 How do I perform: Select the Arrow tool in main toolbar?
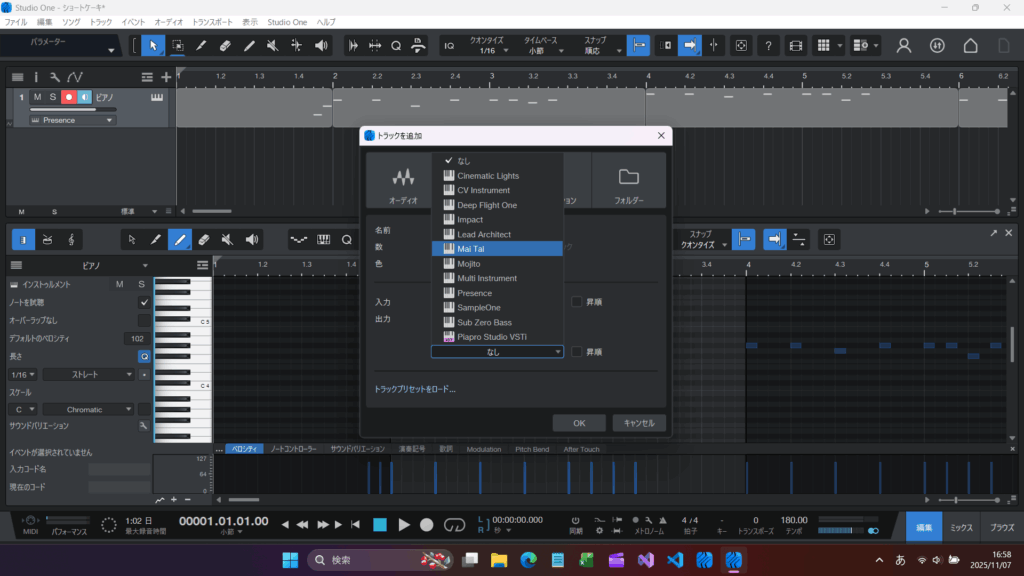click(153, 45)
